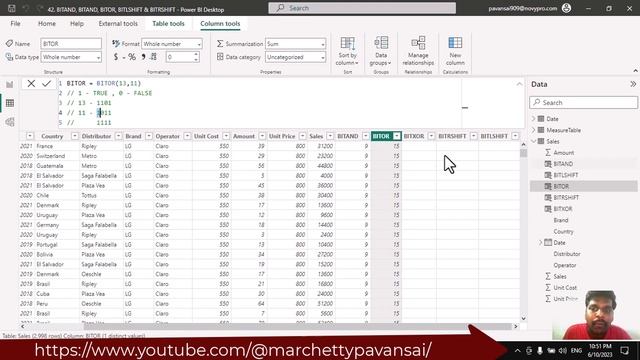
Task: Switch to Home tab
Action: (x=47, y=24)
